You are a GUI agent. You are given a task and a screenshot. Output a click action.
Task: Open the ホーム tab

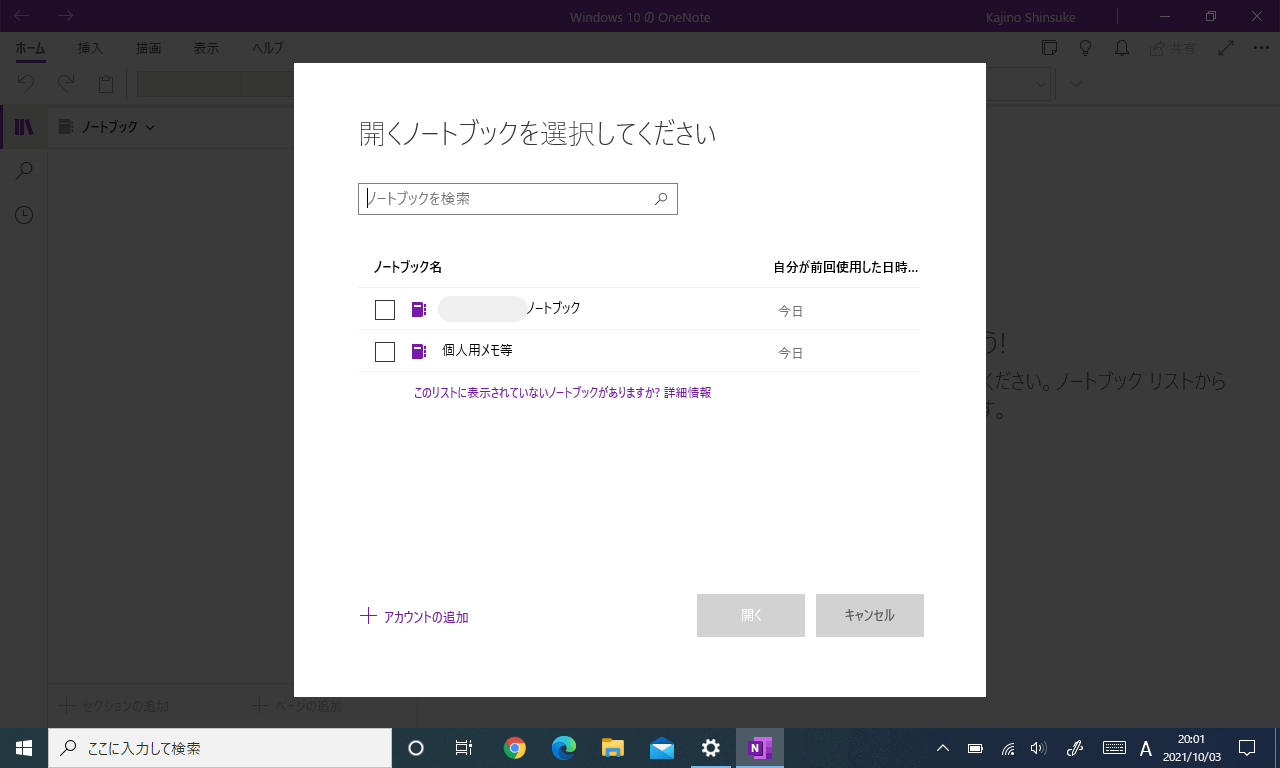pyautogui.click(x=30, y=48)
